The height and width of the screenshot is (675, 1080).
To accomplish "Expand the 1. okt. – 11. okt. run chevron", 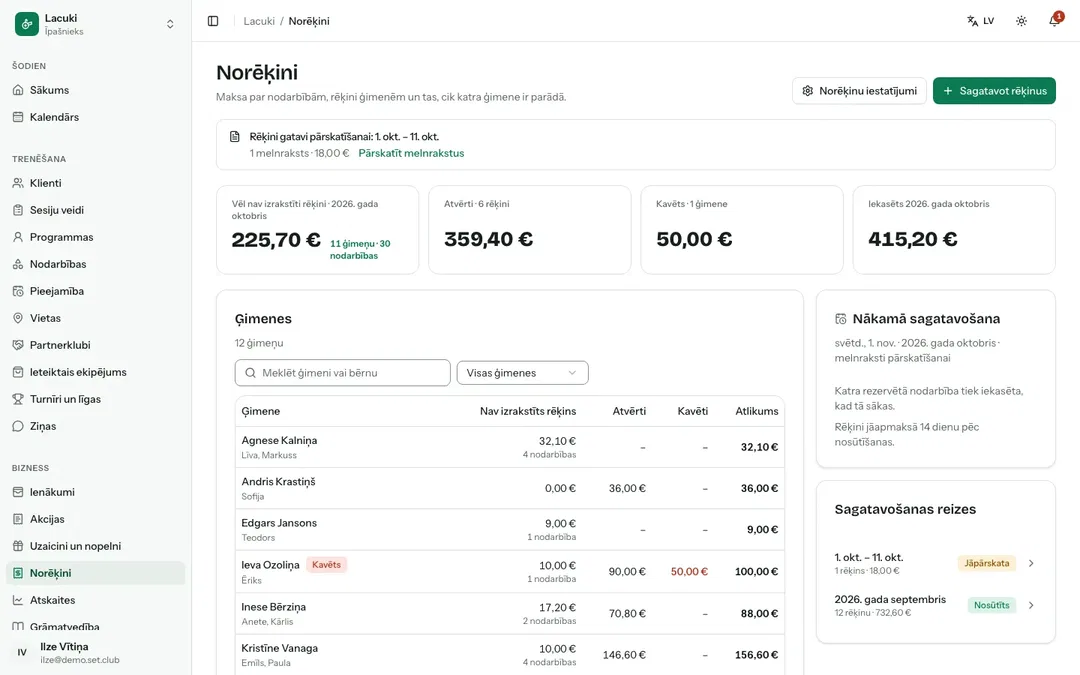I will click(x=1031, y=563).
